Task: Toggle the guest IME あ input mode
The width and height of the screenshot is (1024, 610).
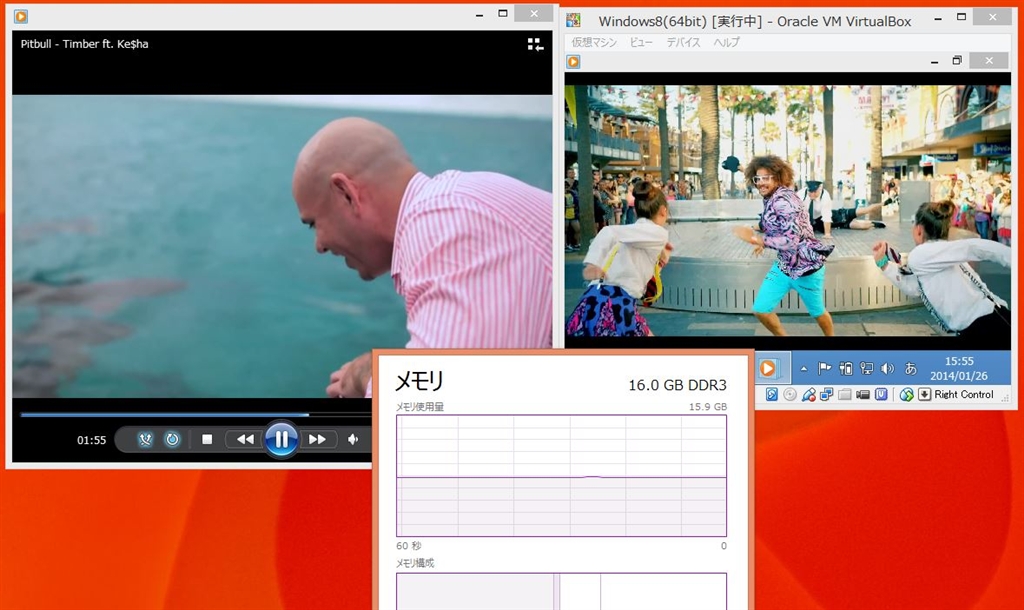Action: pyautogui.click(x=910, y=368)
